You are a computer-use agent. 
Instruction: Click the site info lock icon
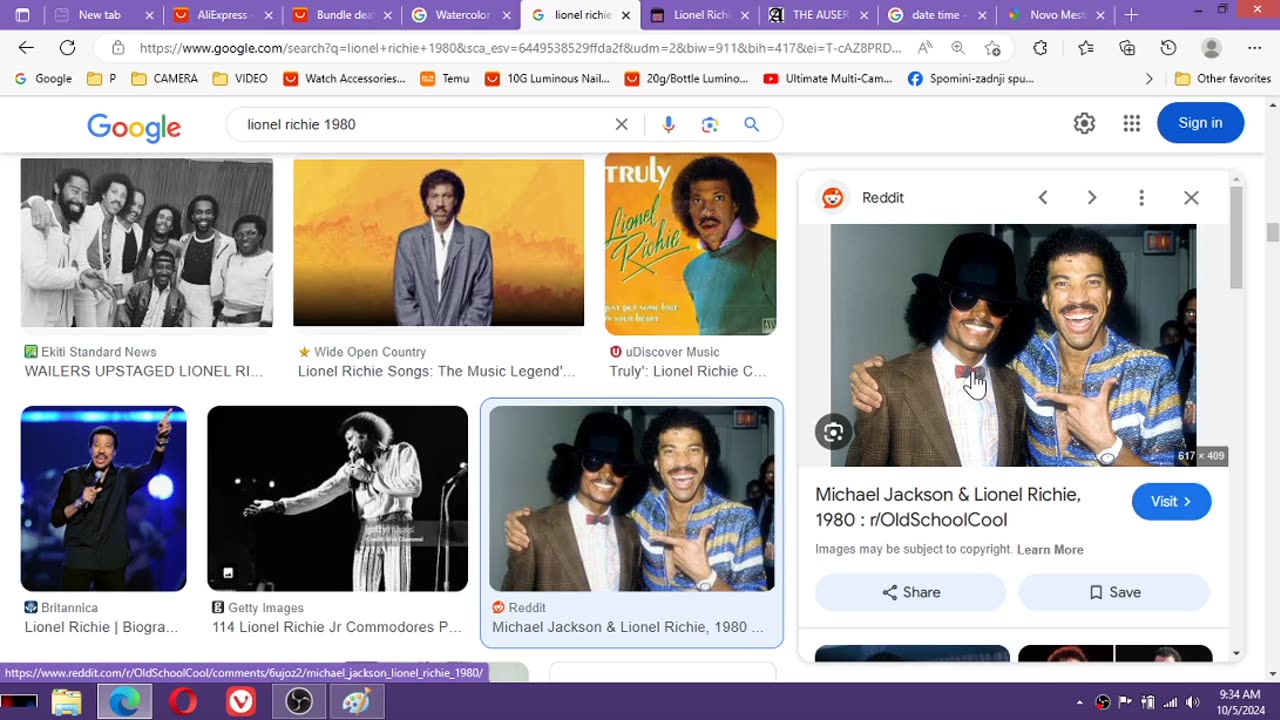pos(118,48)
